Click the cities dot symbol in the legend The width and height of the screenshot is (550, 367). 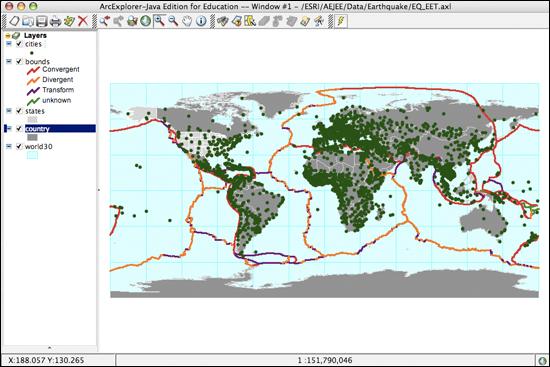pyautogui.click(x=32, y=53)
